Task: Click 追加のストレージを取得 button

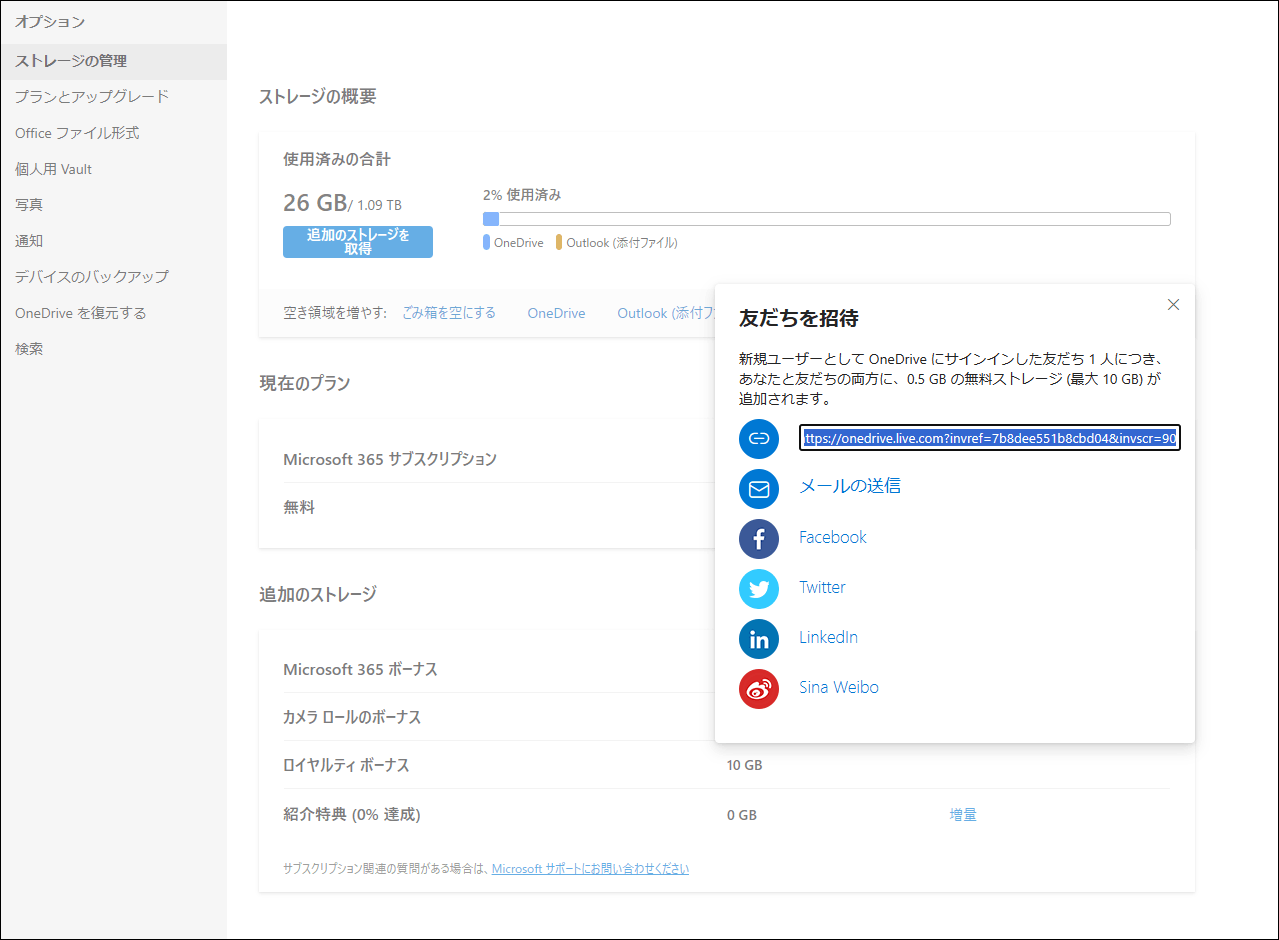Action: click(x=358, y=242)
